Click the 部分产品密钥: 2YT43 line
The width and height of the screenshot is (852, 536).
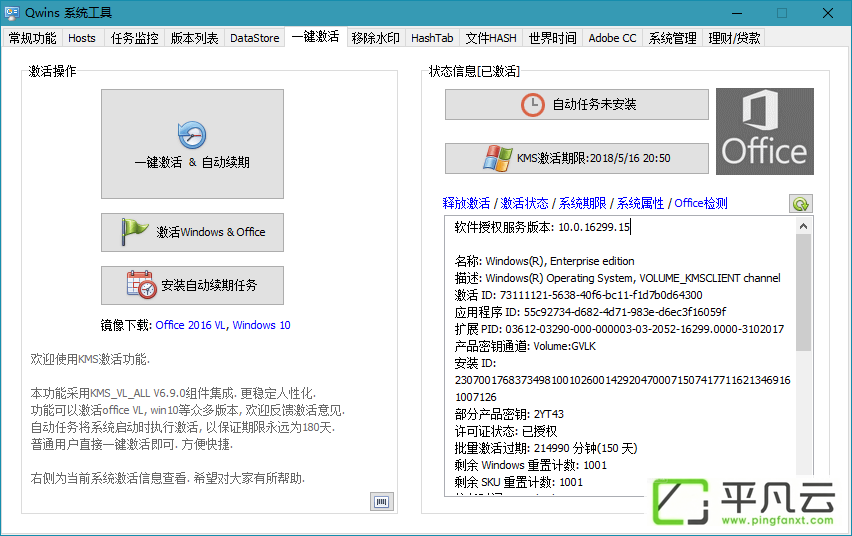tap(509, 414)
